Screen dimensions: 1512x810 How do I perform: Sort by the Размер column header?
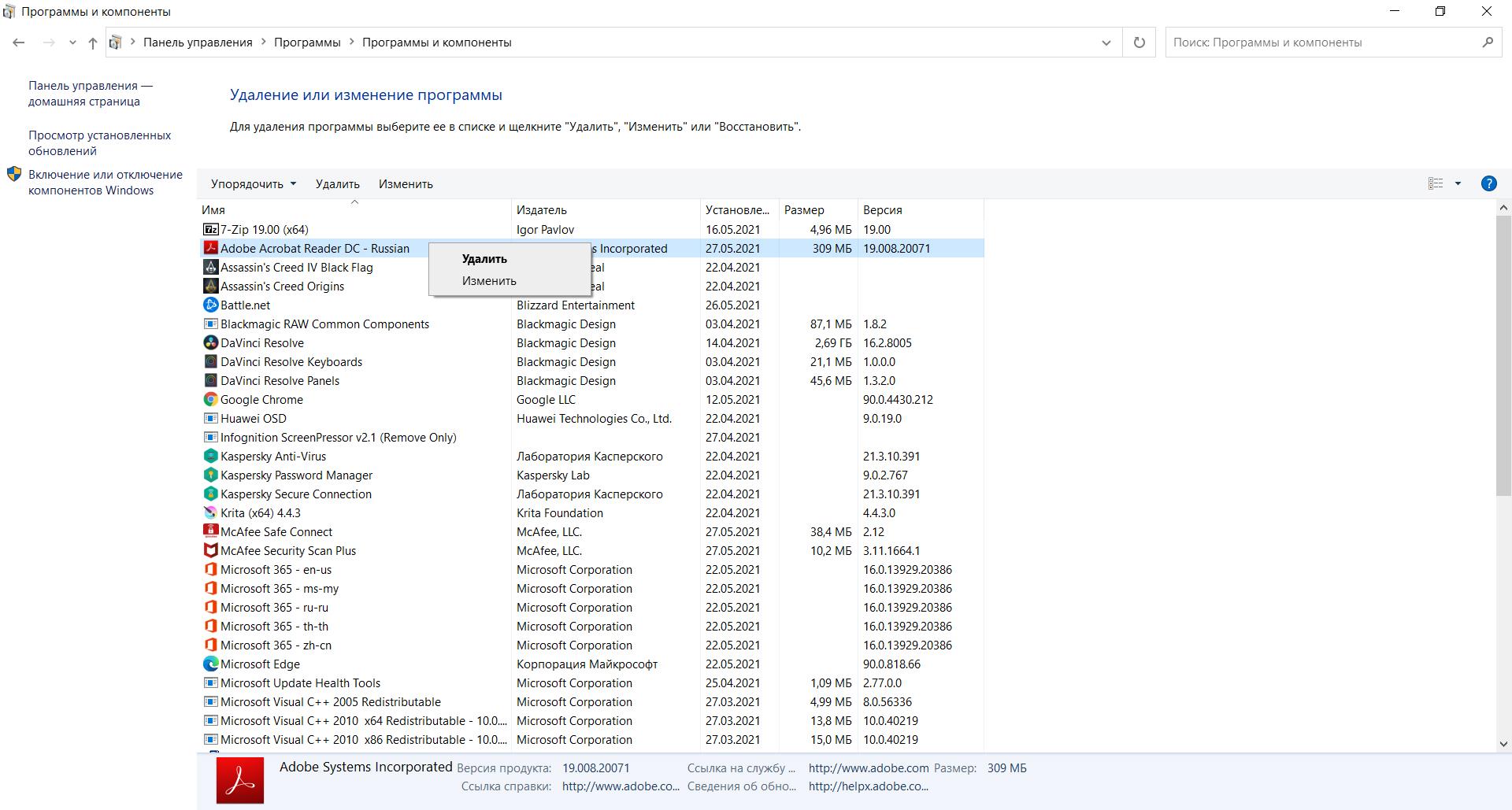tap(818, 210)
